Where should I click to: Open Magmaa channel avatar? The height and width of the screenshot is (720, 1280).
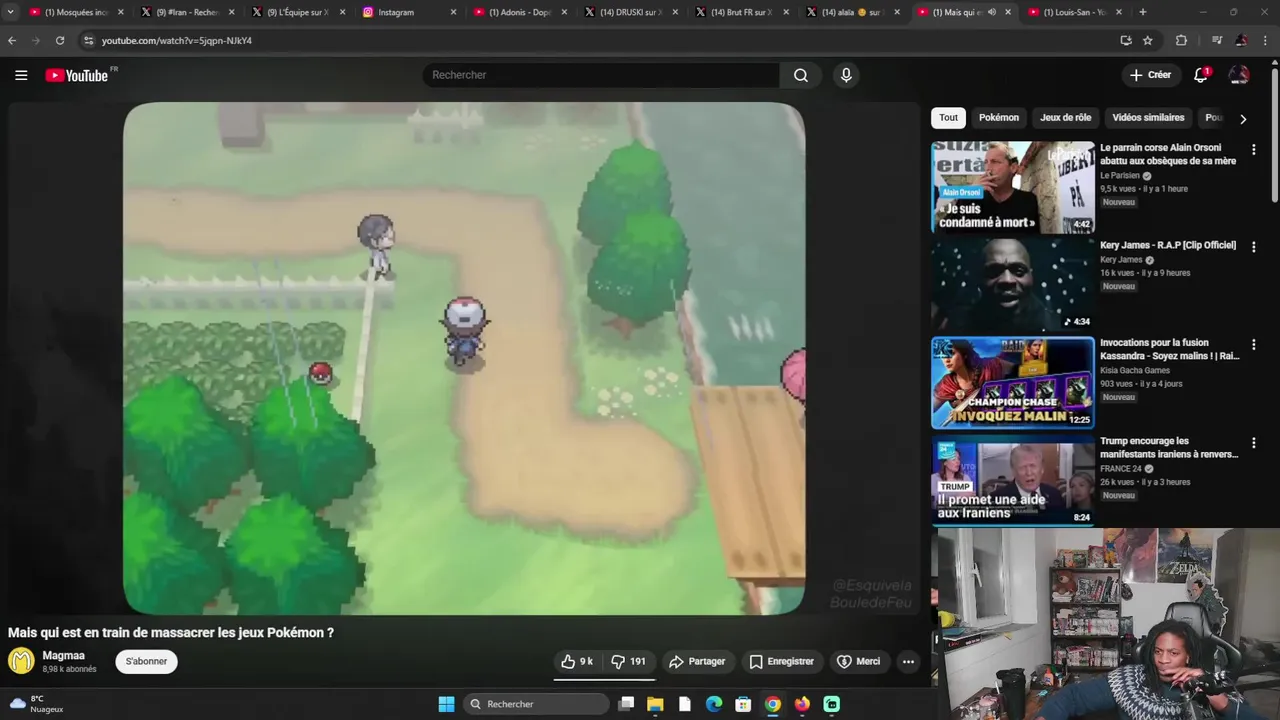coord(21,661)
